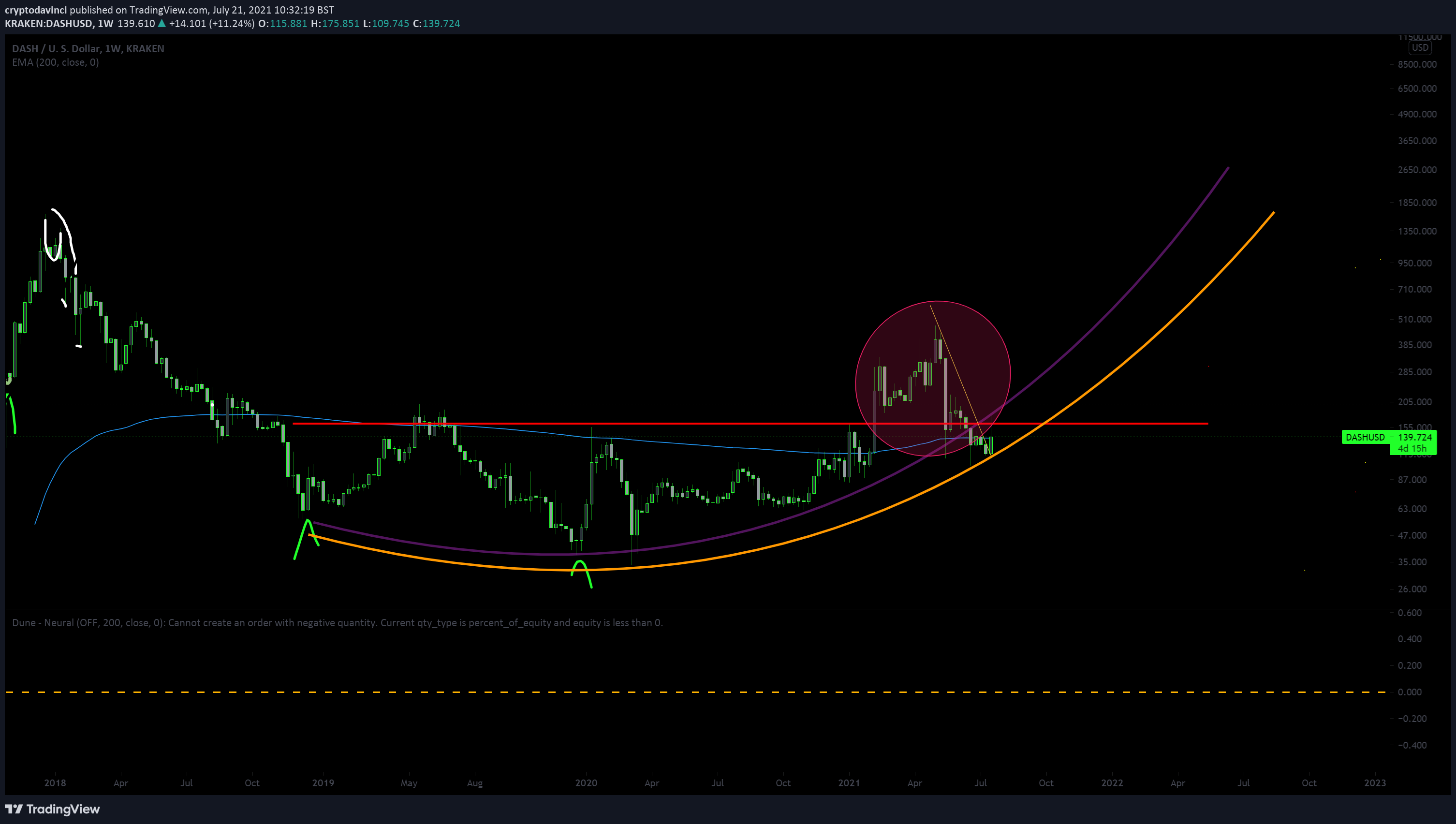Click the 2650.000 price axis label
Image resolution: width=1456 pixels, height=824 pixels.
coord(1417,170)
